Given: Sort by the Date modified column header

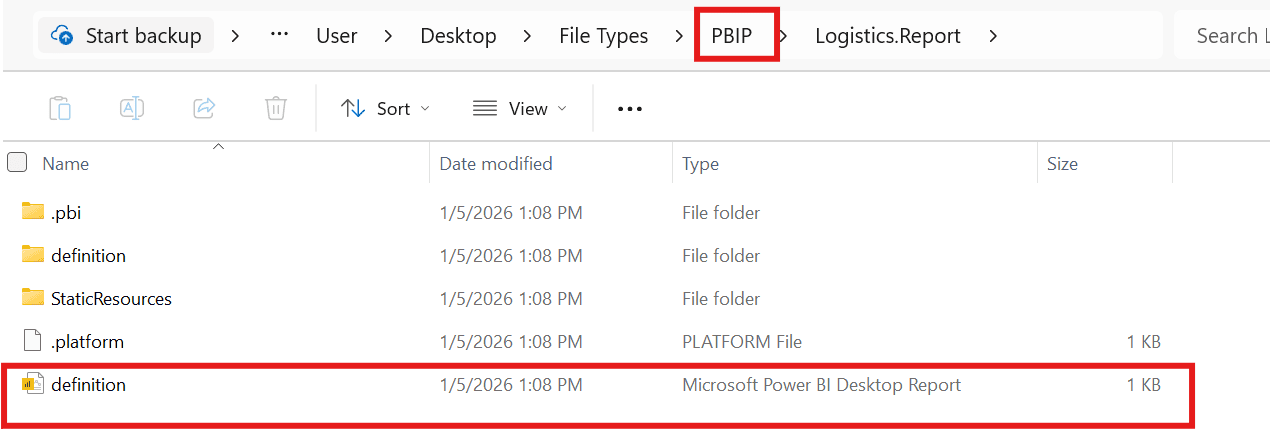Looking at the screenshot, I should coord(496,164).
